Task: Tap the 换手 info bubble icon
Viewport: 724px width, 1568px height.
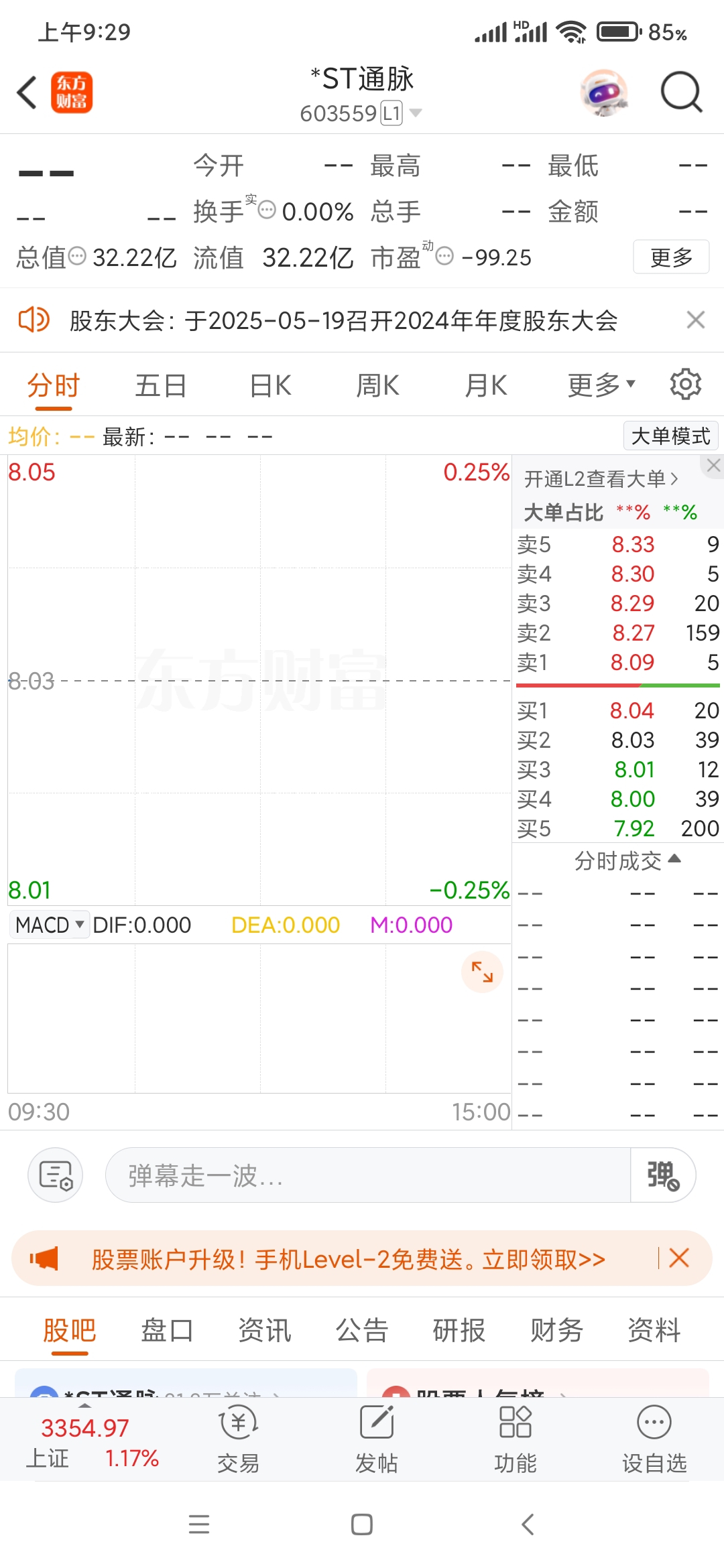Action: [267, 210]
